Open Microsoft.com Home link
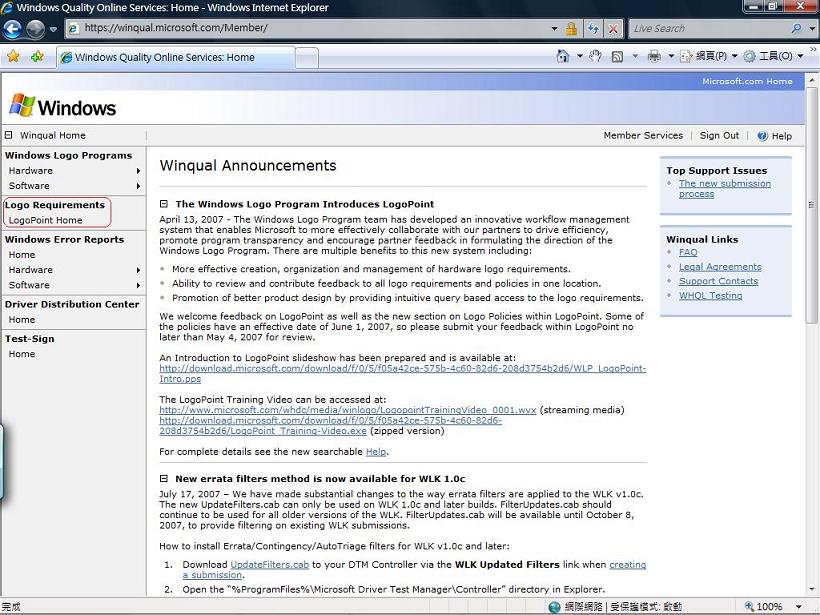 coord(747,81)
